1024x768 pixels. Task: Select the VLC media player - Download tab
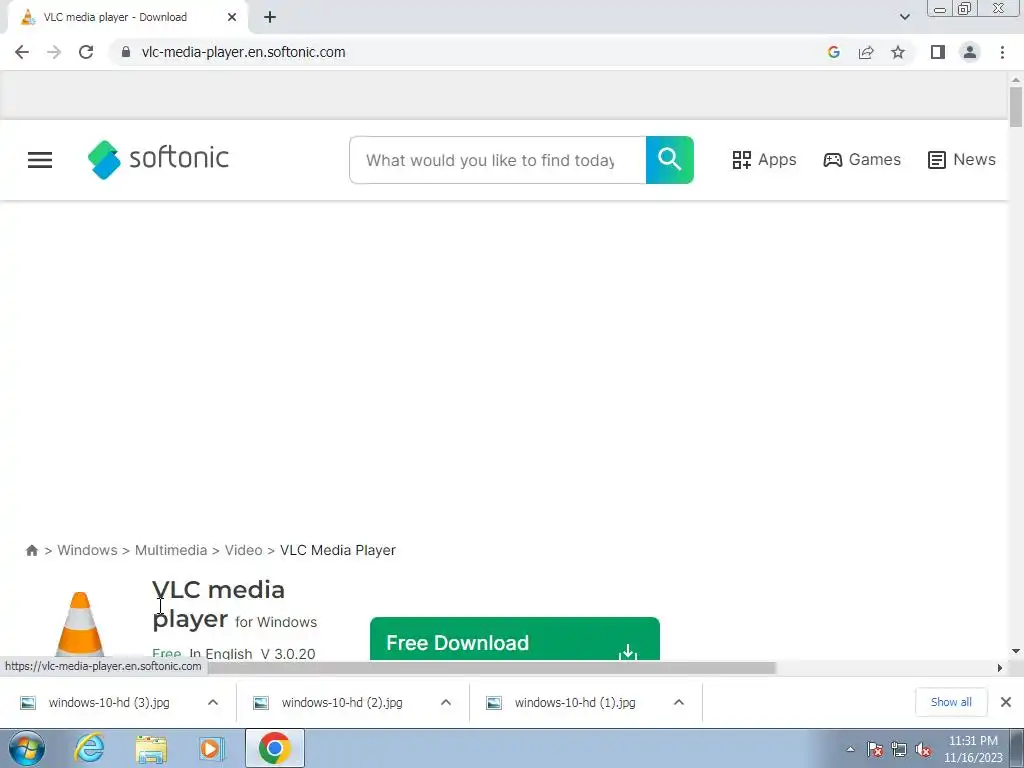coord(127,18)
